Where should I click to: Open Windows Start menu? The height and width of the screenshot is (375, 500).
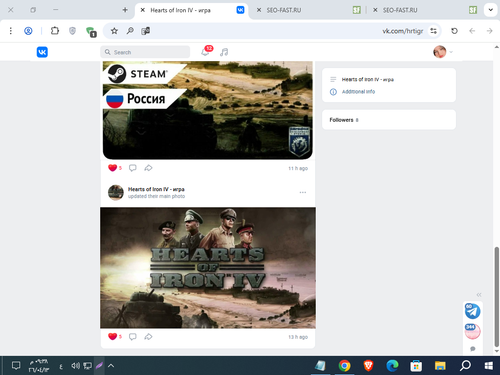coord(489,366)
